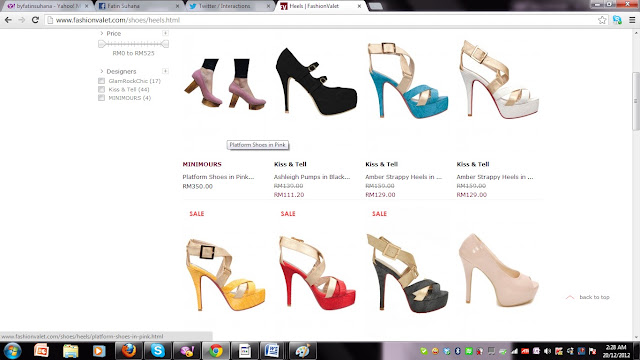Open Firefox from the taskbar
The image size is (640, 360).
pyautogui.click(x=129, y=351)
